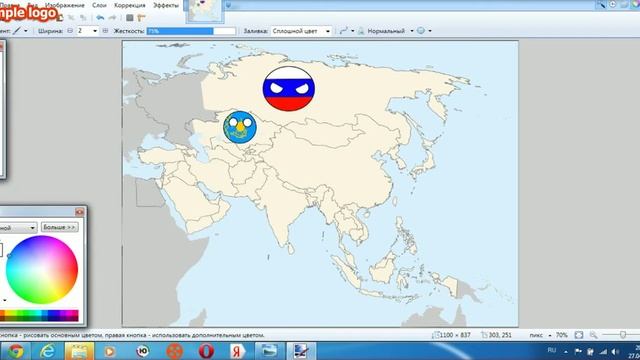Viewport: 640px width, 360px height.
Task: Open the picture viewer taskbar icon
Action: click(269, 351)
